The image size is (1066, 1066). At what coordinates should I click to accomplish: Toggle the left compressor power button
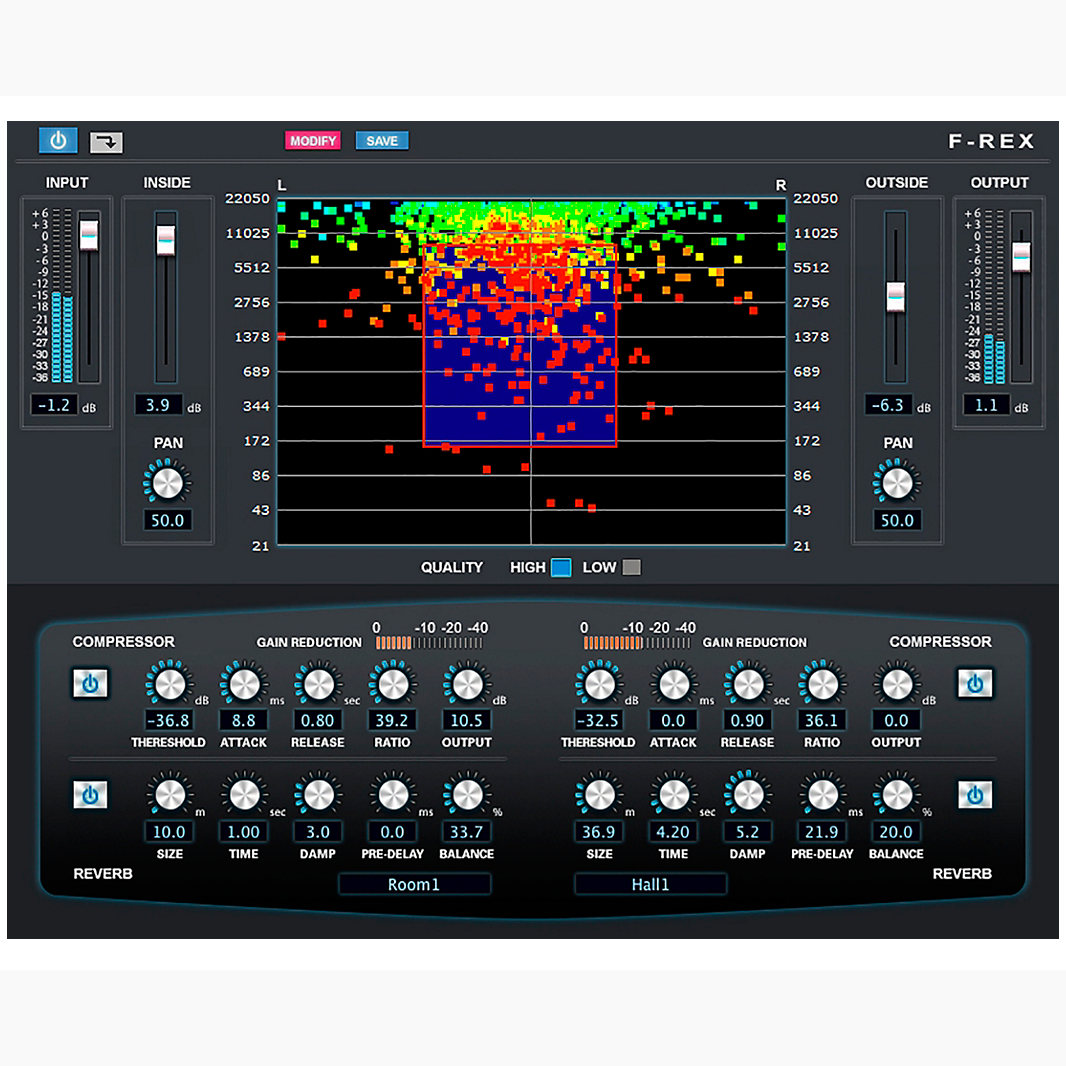89,684
